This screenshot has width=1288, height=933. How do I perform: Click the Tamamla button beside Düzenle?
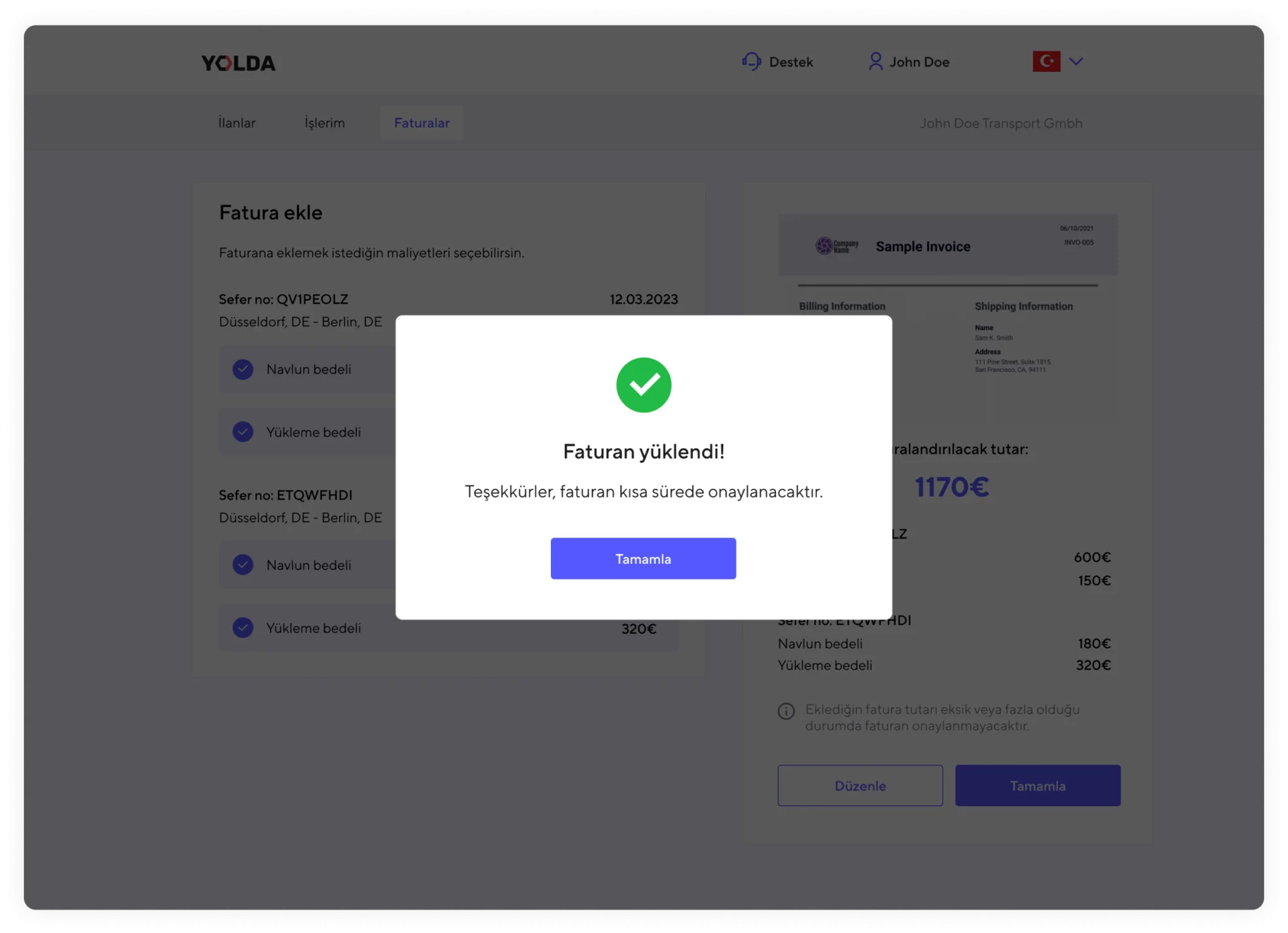[1038, 785]
